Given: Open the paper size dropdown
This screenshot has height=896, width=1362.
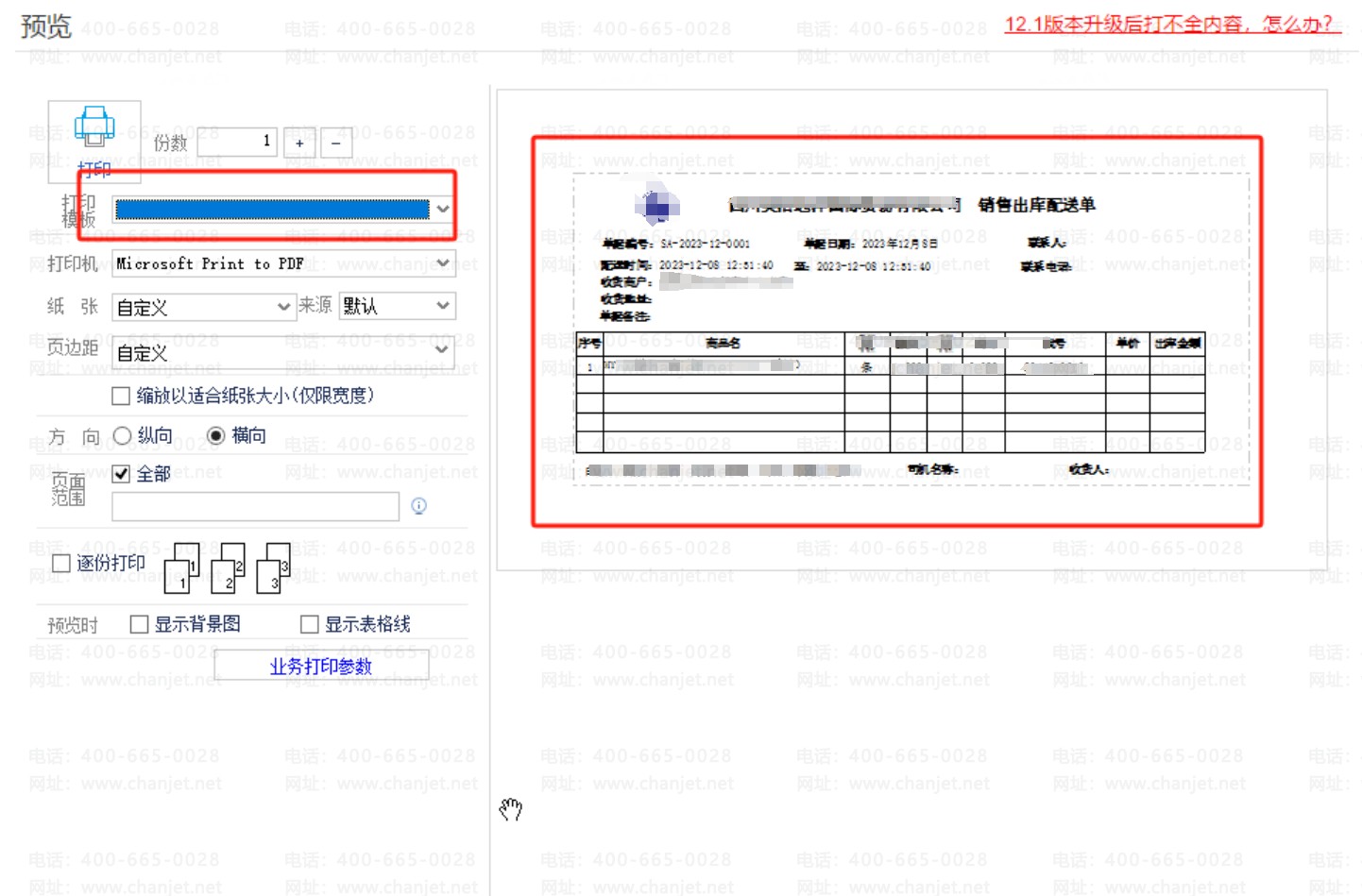Looking at the screenshot, I should [x=204, y=307].
